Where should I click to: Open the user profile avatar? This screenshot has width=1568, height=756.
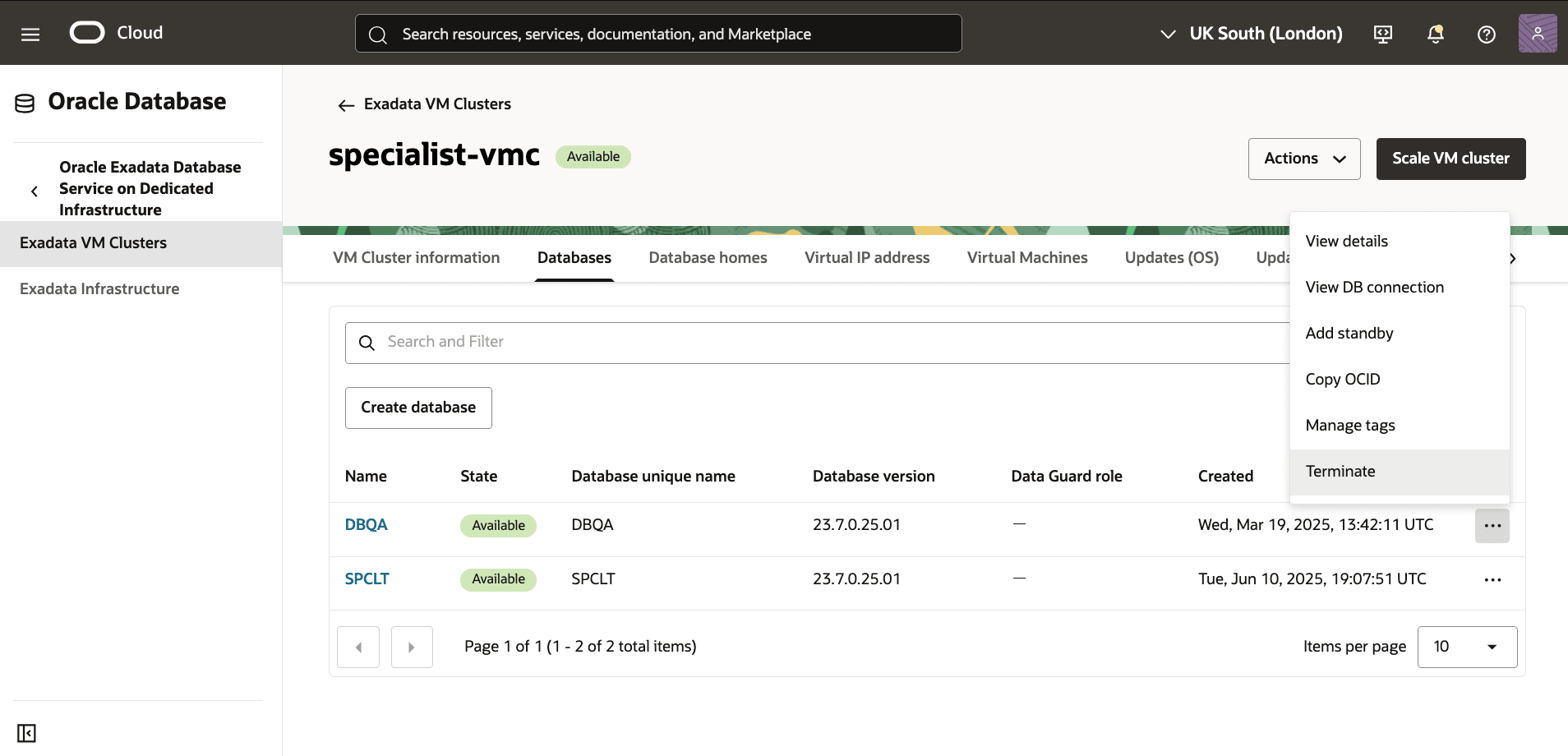[x=1538, y=34]
